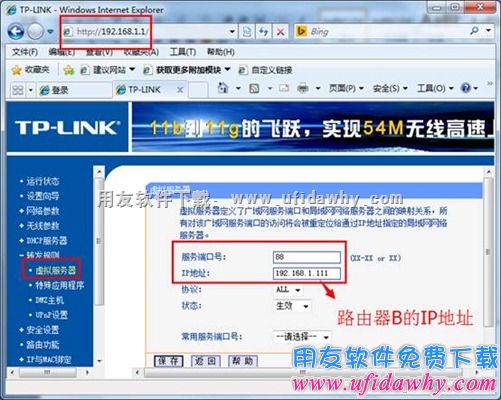The height and width of the screenshot is (400, 501).
Task: Click the TP-LINK logo
Action: pyautogui.click(x=67, y=128)
